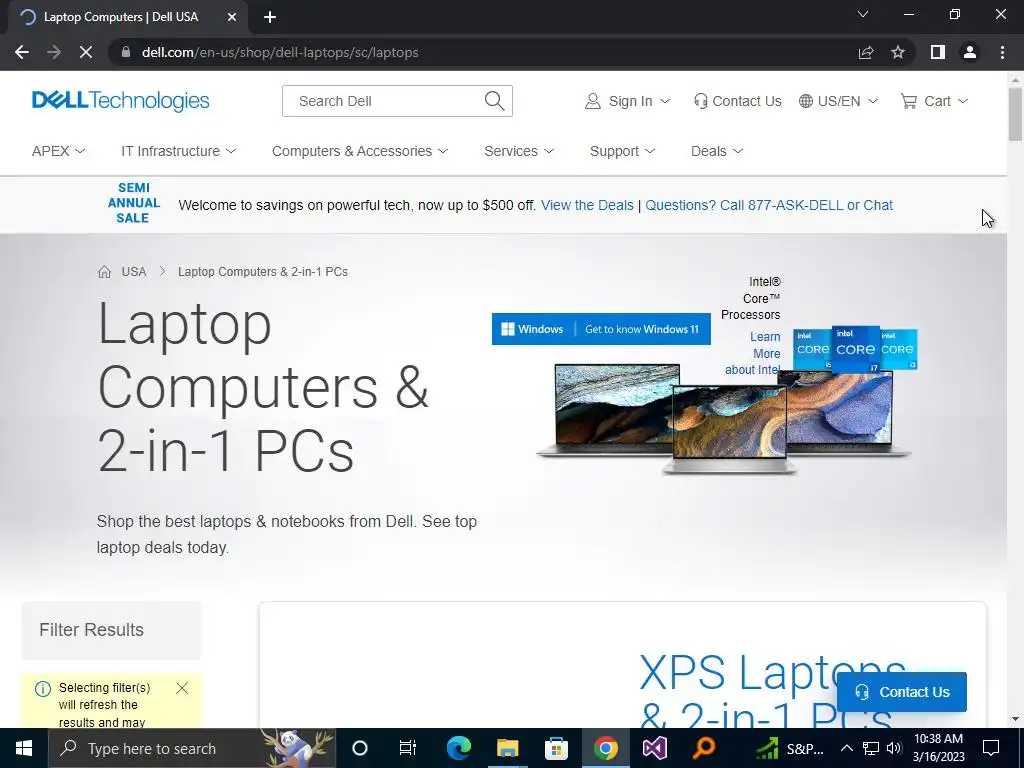Click the tab search chevron in title bar
The height and width of the screenshot is (768, 1024).
[863, 14]
